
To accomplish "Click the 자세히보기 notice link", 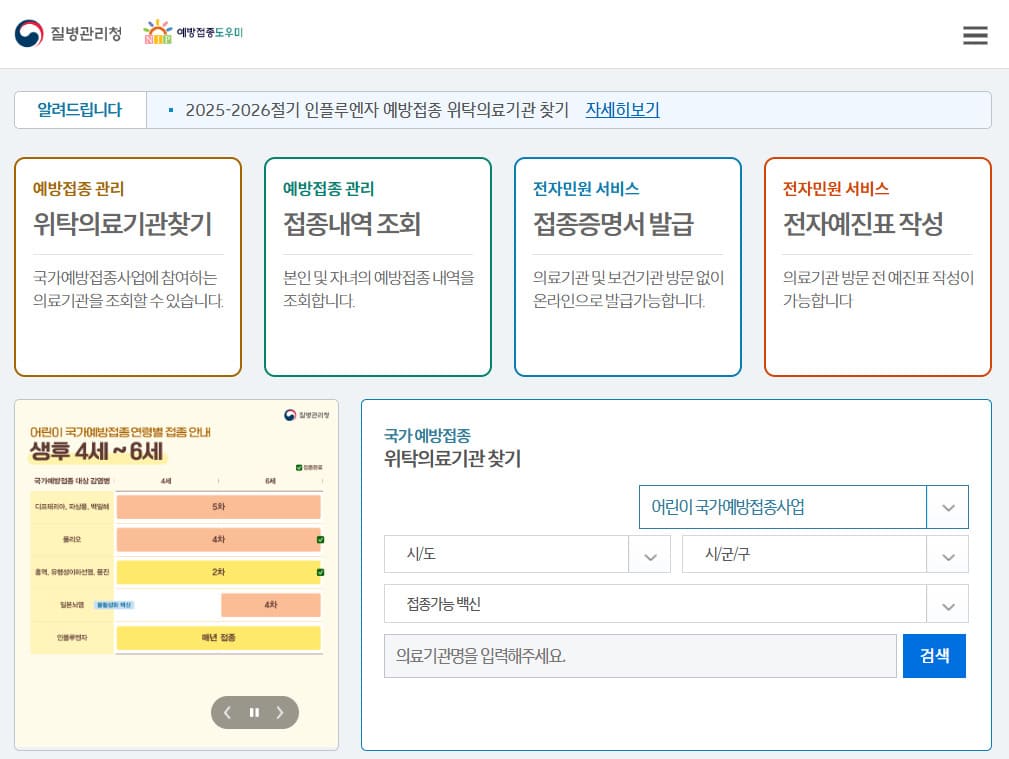I will pyautogui.click(x=622, y=110).
